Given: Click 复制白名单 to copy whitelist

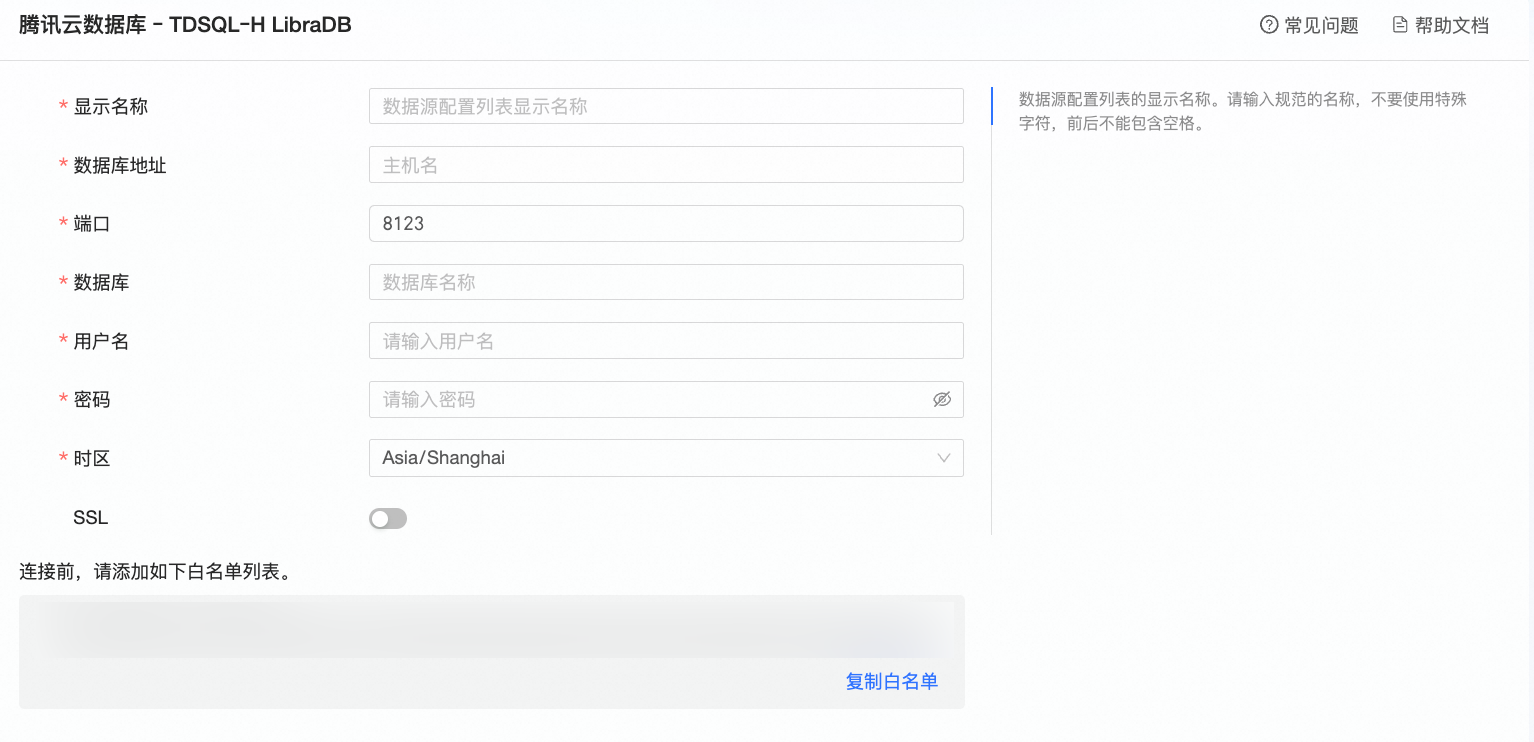Looking at the screenshot, I should 892,682.
